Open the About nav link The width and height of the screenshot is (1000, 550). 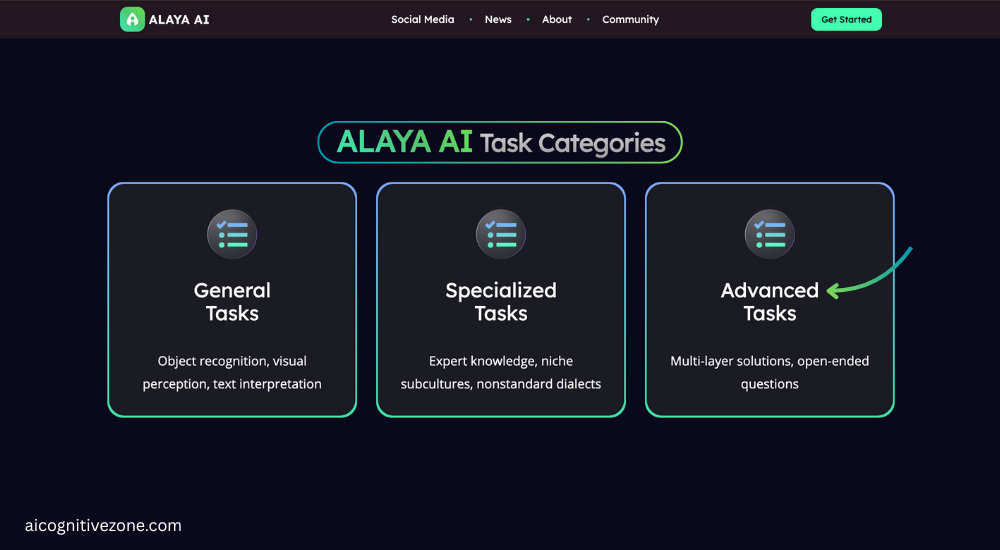557,20
